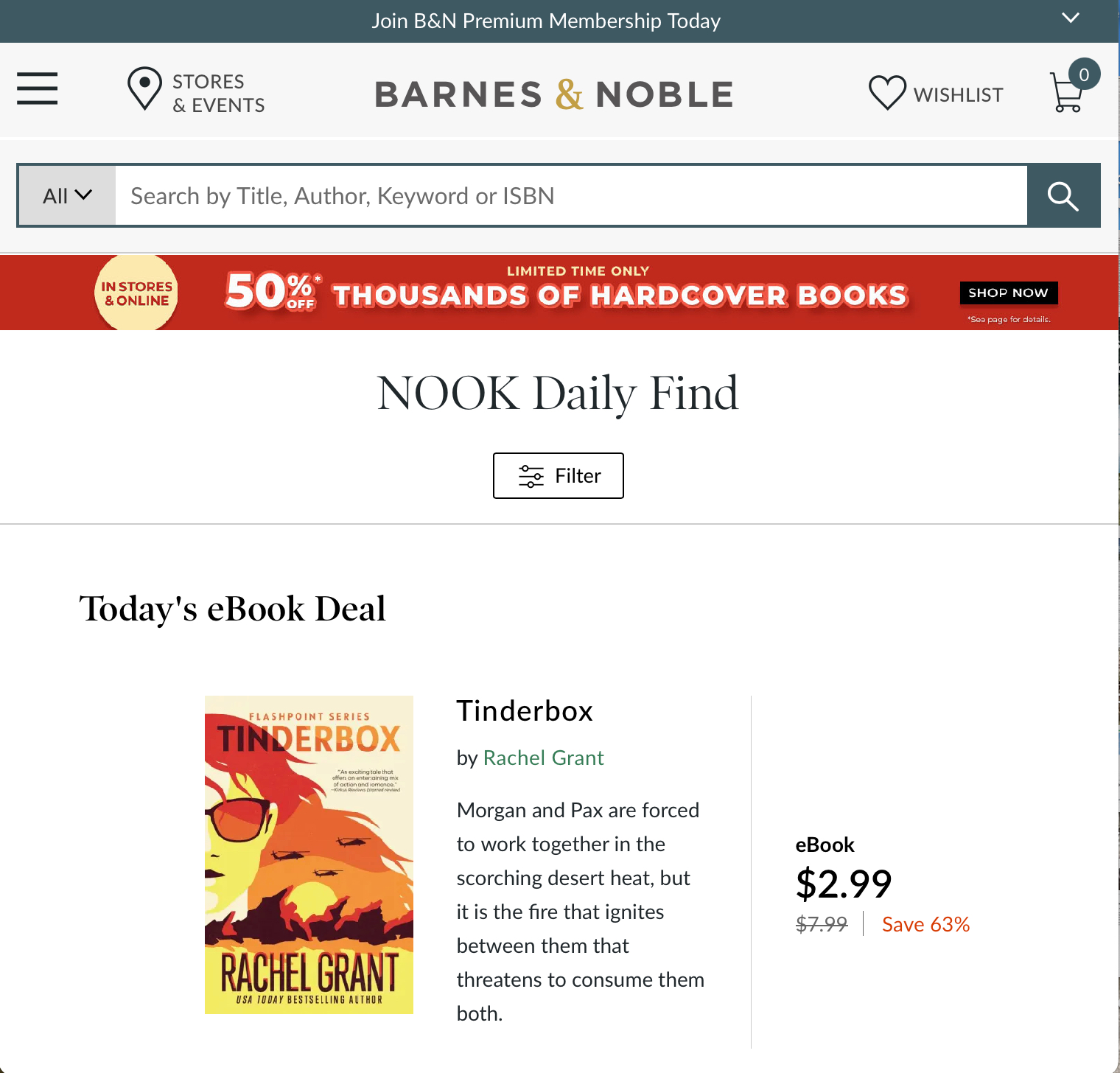Image resolution: width=1120 pixels, height=1073 pixels.
Task: Click the search text field
Action: [x=571, y=196]
